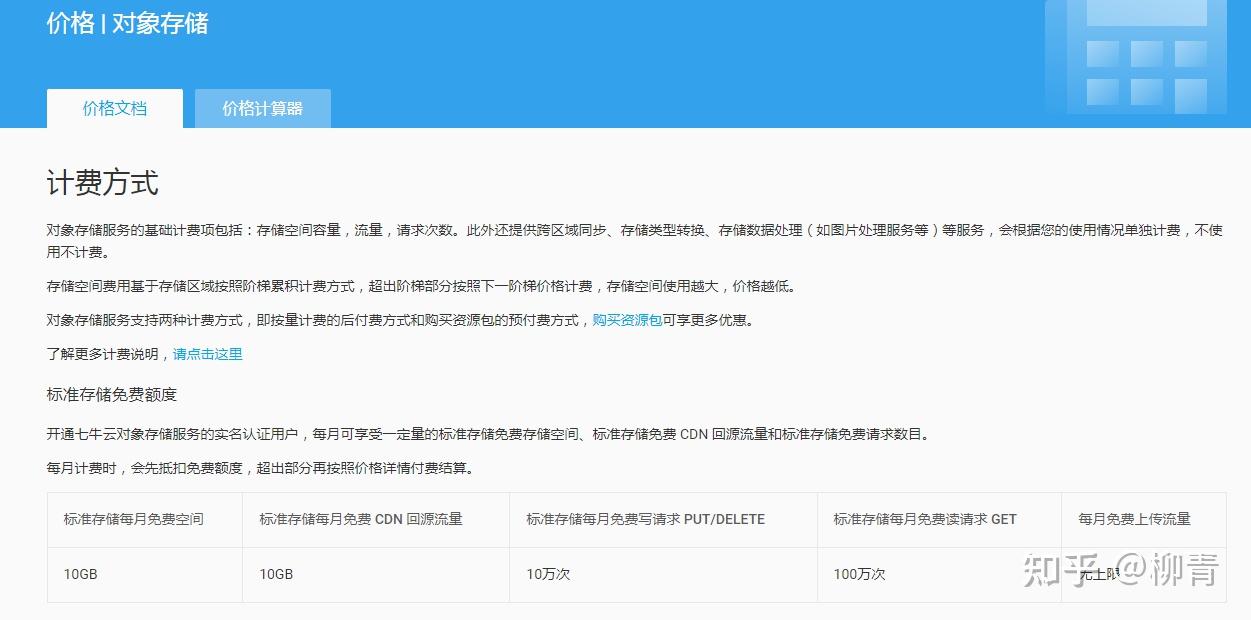Image resolution: width=1251 pixels, height=620 pixels.
Task: Click the 100万次 value in the table
Action: coord(862,575)
